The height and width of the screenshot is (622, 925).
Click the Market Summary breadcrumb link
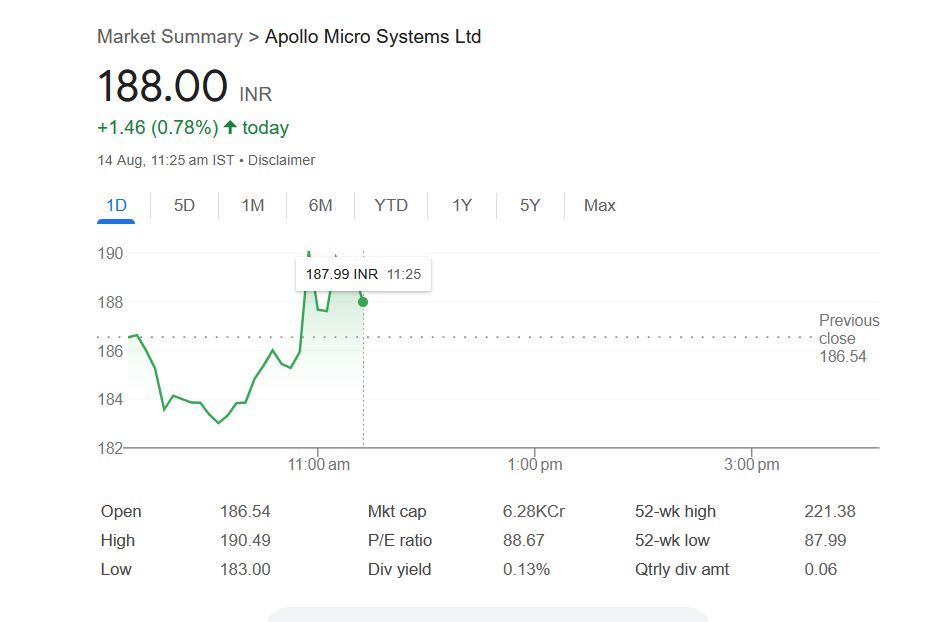pos(169,37)
